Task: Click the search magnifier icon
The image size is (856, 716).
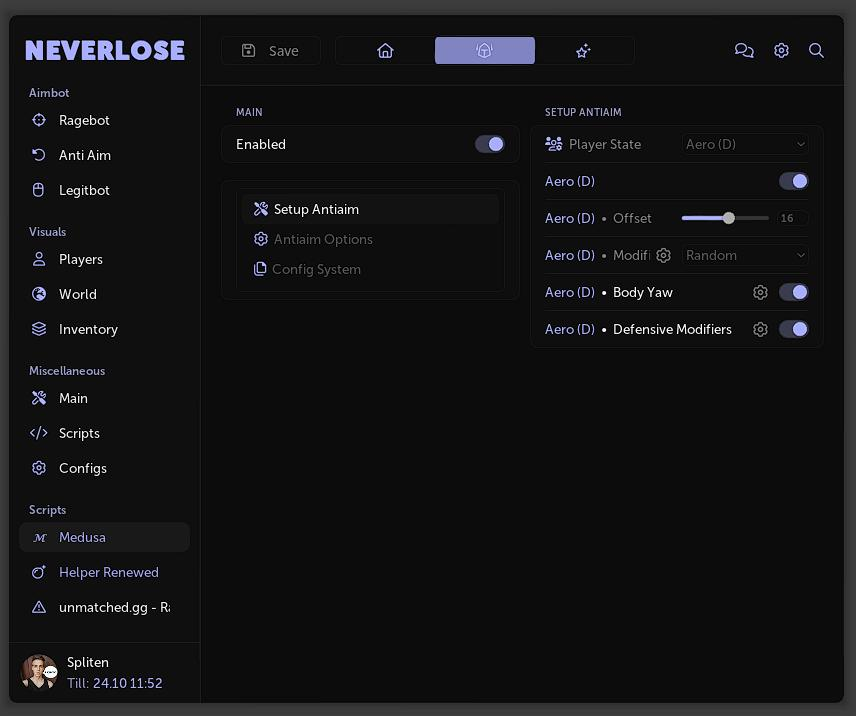Action: [816, 50]
